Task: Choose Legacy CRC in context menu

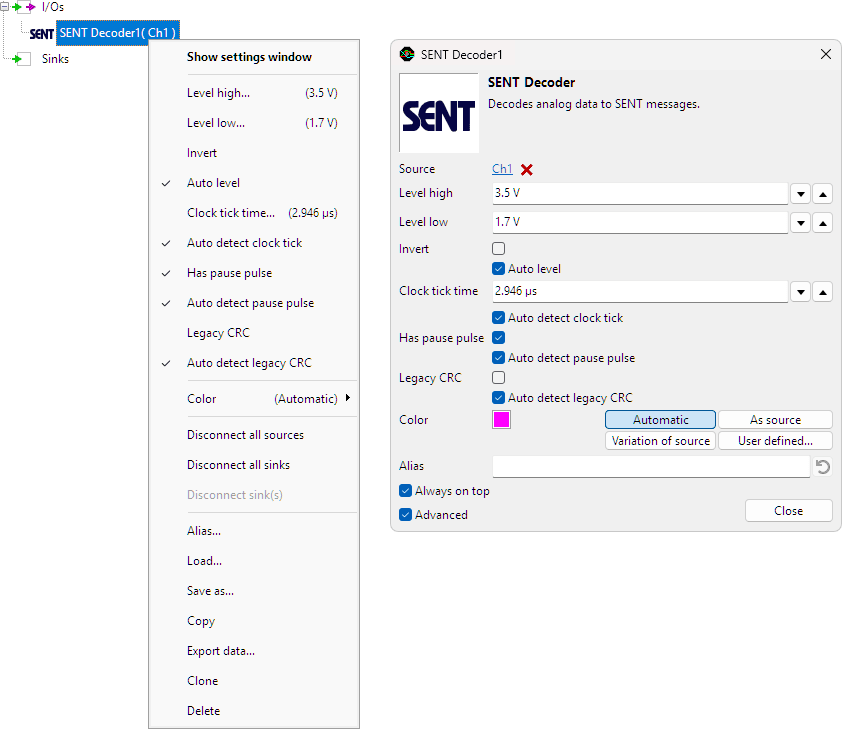Action: [x=254, y=333]
